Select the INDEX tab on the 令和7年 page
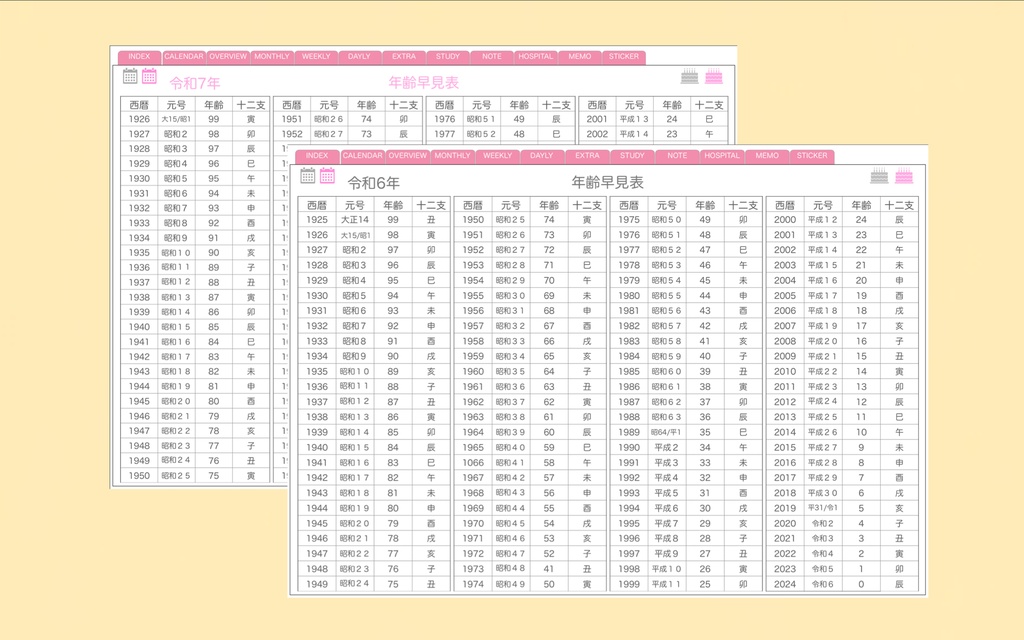 [x=140, y=56]
